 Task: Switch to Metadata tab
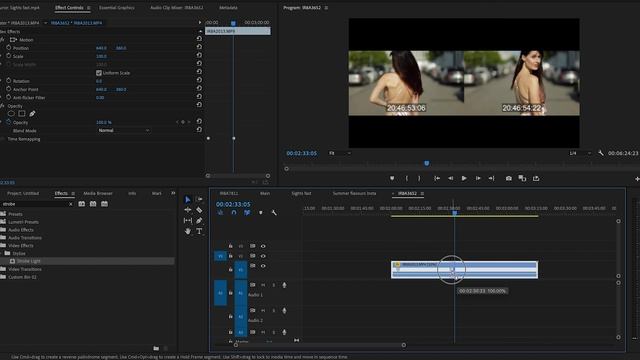coord(228,8)
